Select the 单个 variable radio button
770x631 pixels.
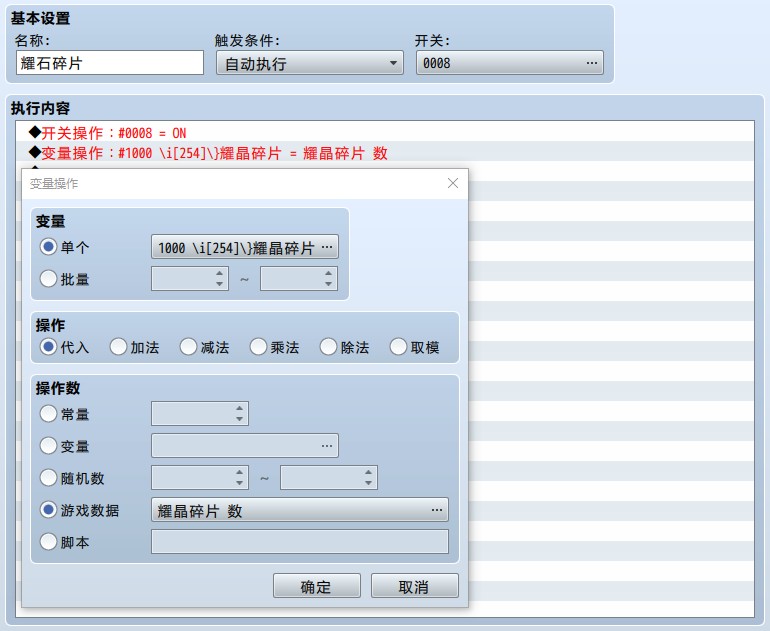[x=48, y=247]
